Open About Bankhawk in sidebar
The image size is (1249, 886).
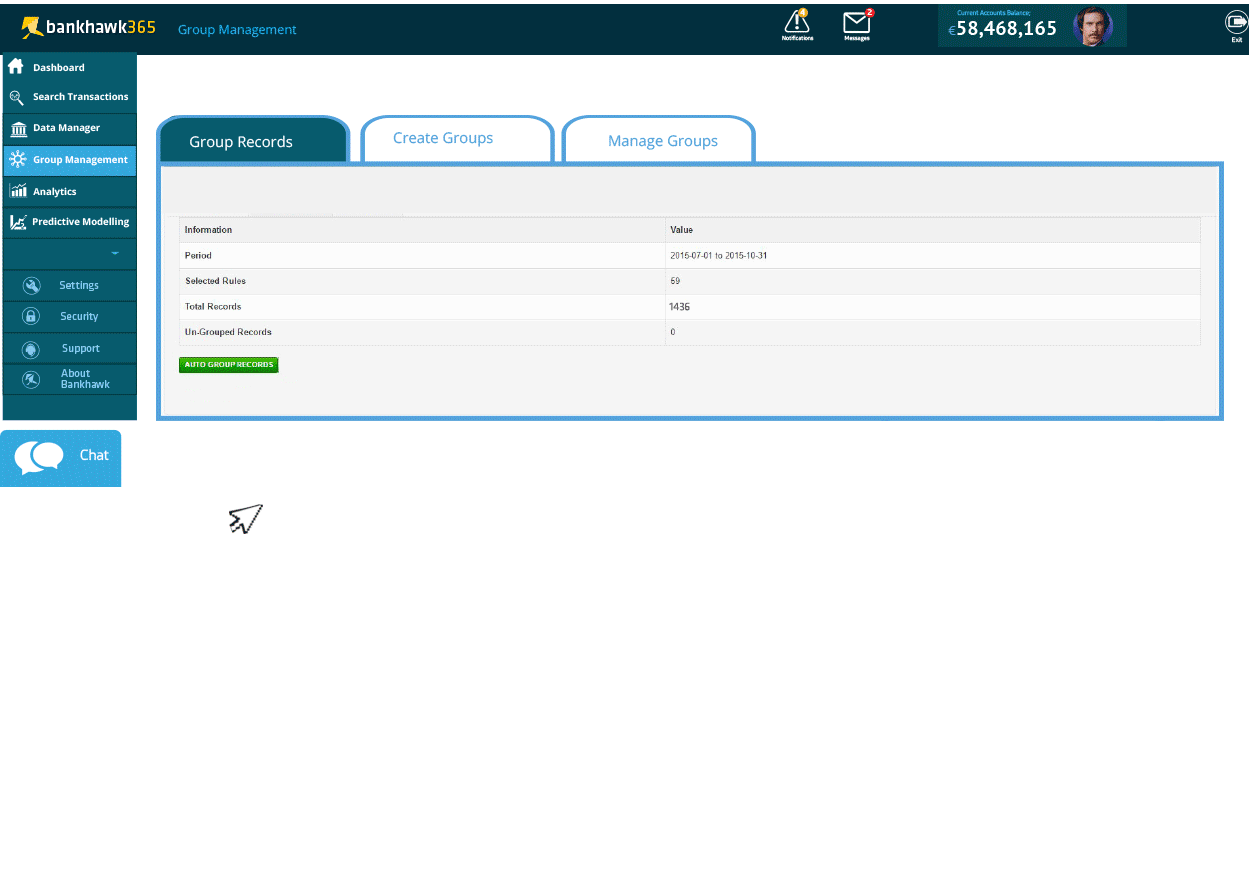[x=83, y=379]
